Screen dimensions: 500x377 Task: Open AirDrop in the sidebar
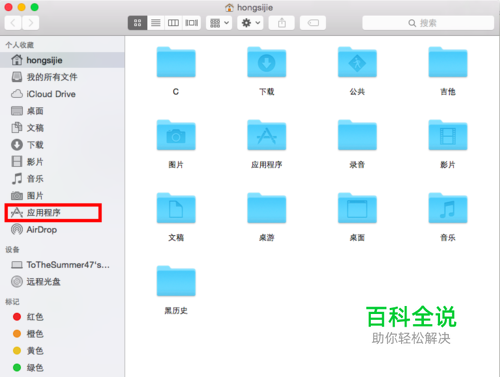coord(62,230)
